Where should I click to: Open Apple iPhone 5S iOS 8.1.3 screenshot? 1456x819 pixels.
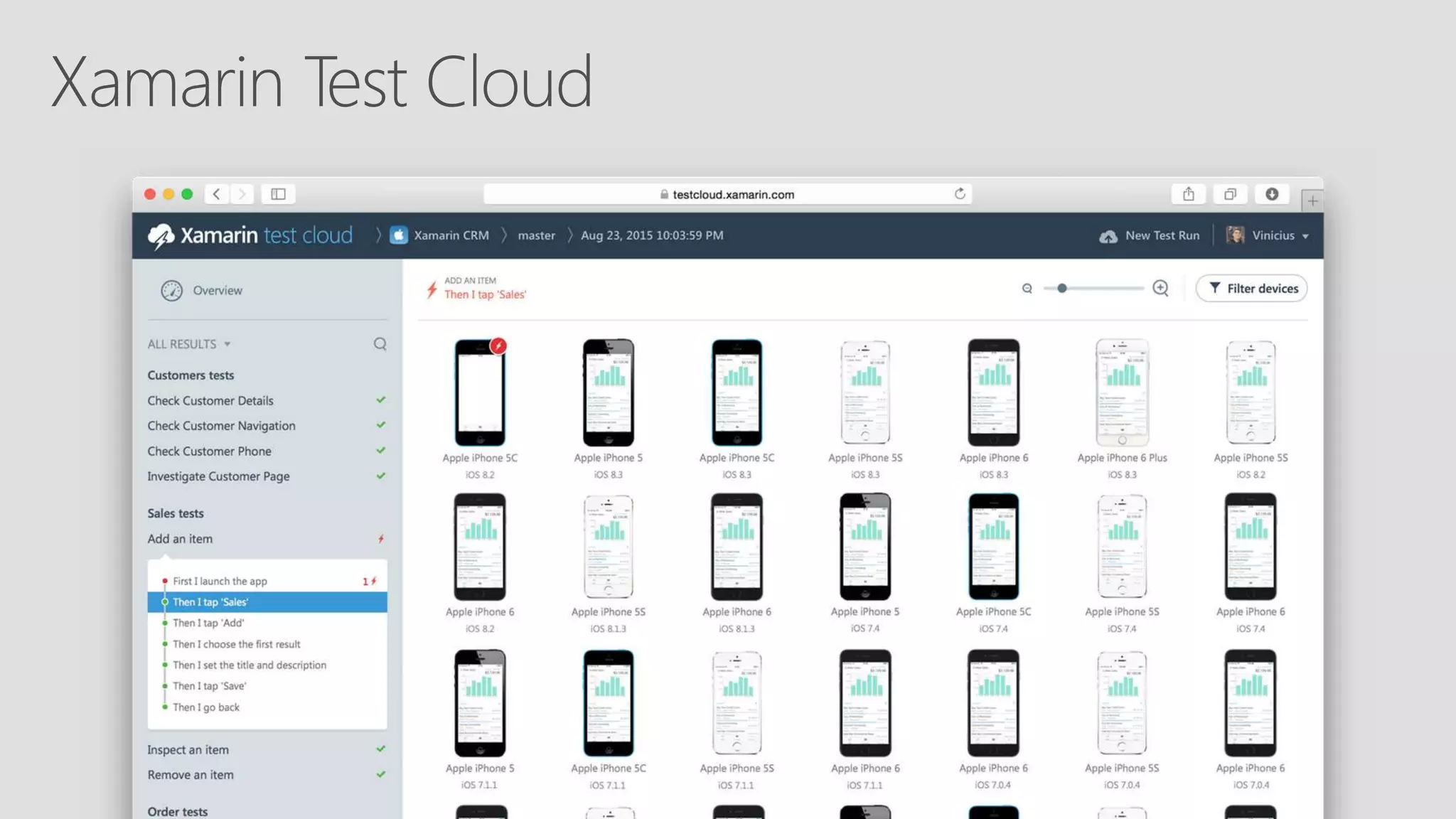click(609, 547)
